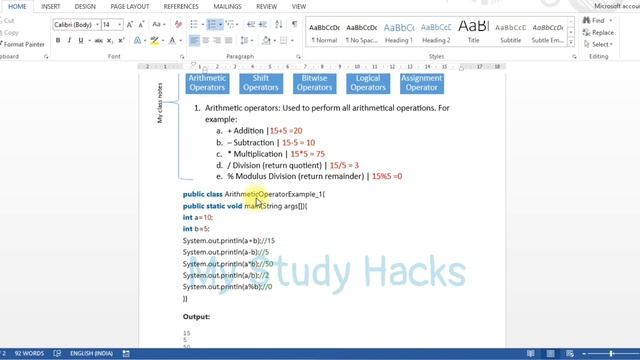640x360 pixels.
Task: Open Paragraph dialog launcher
Action: pos(298,57)
